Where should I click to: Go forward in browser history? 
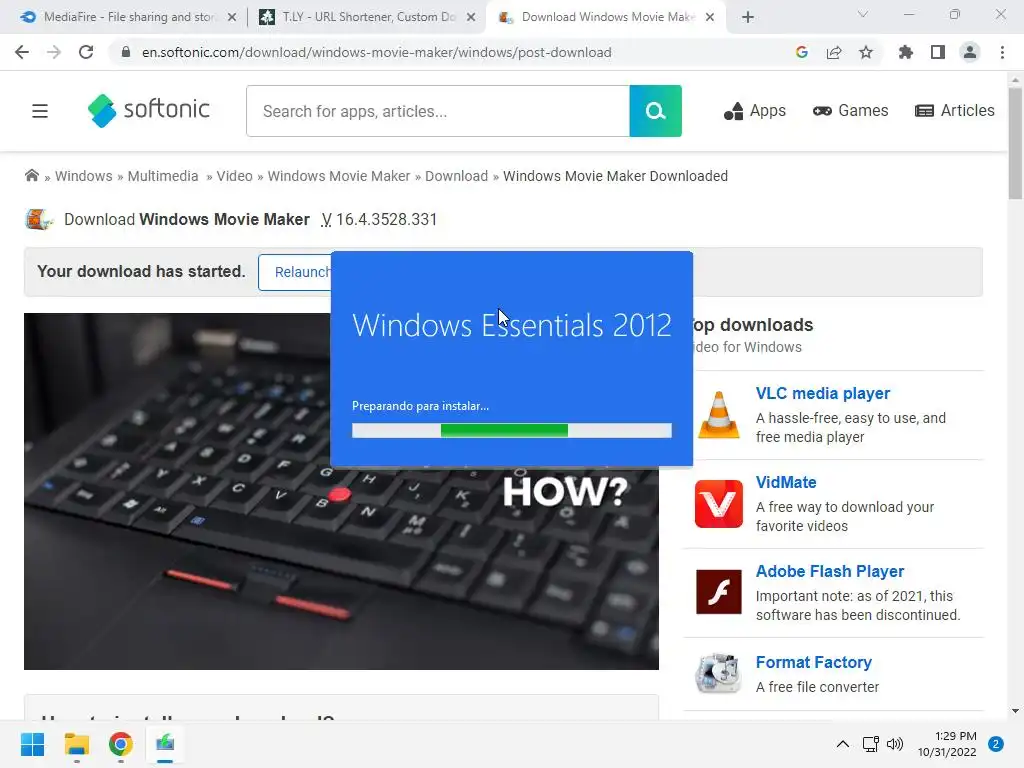(54, 52)
